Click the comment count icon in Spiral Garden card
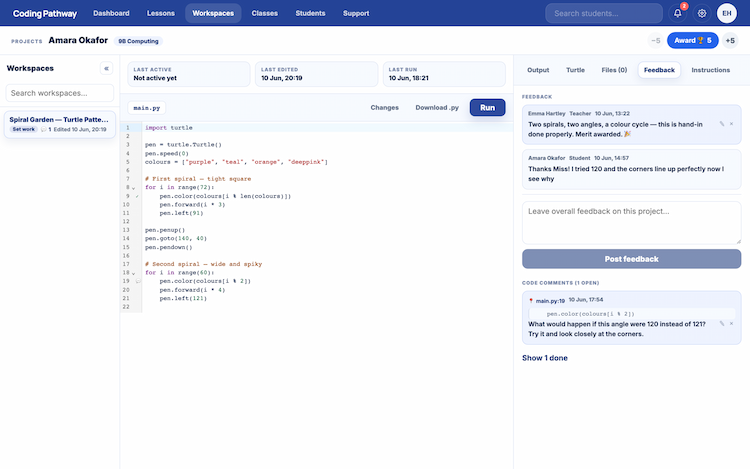Screen dimensions: 750x469 tap(44, 130)
